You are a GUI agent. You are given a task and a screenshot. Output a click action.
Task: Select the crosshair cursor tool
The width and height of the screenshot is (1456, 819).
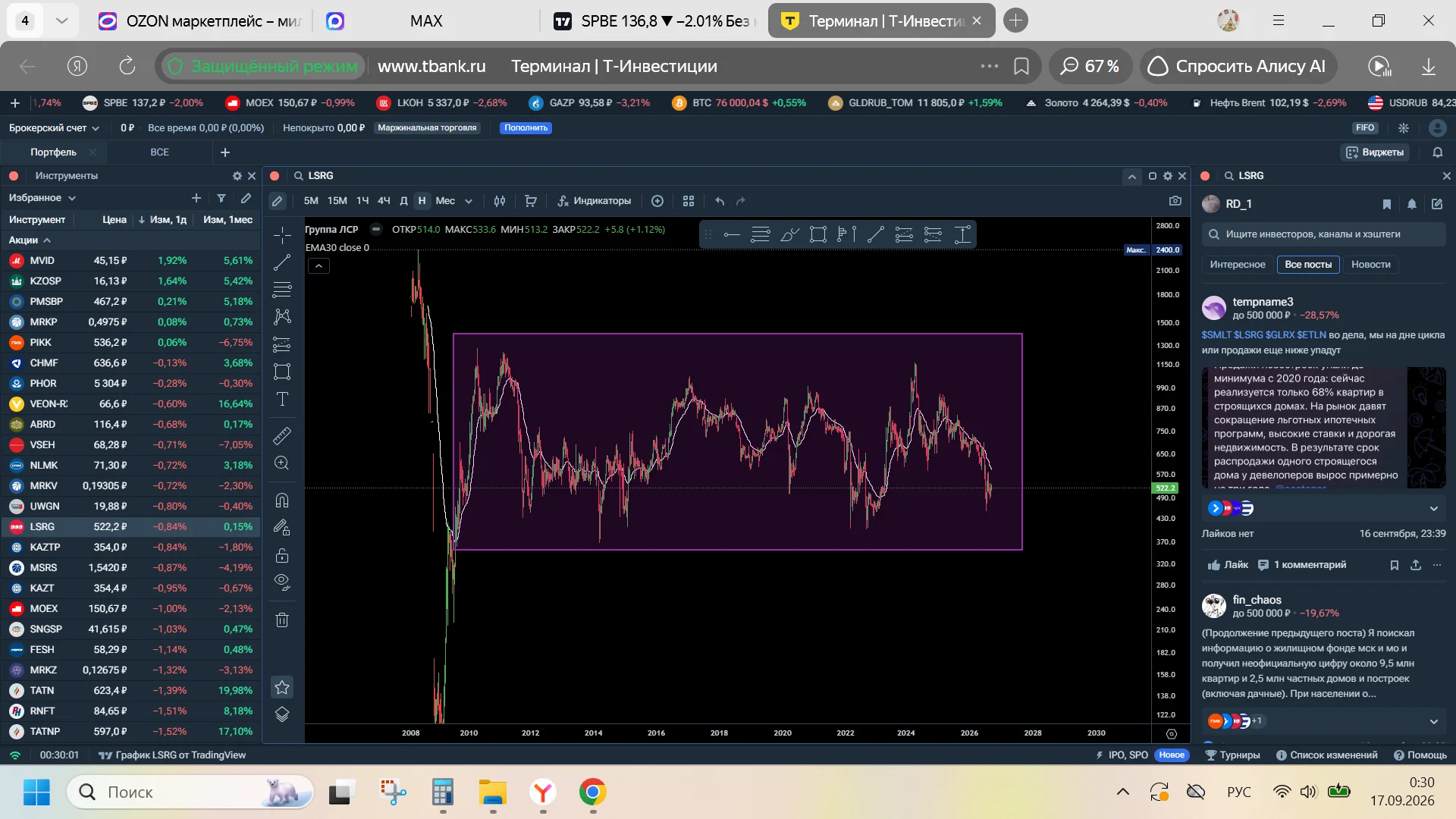[x=282, y=235]
